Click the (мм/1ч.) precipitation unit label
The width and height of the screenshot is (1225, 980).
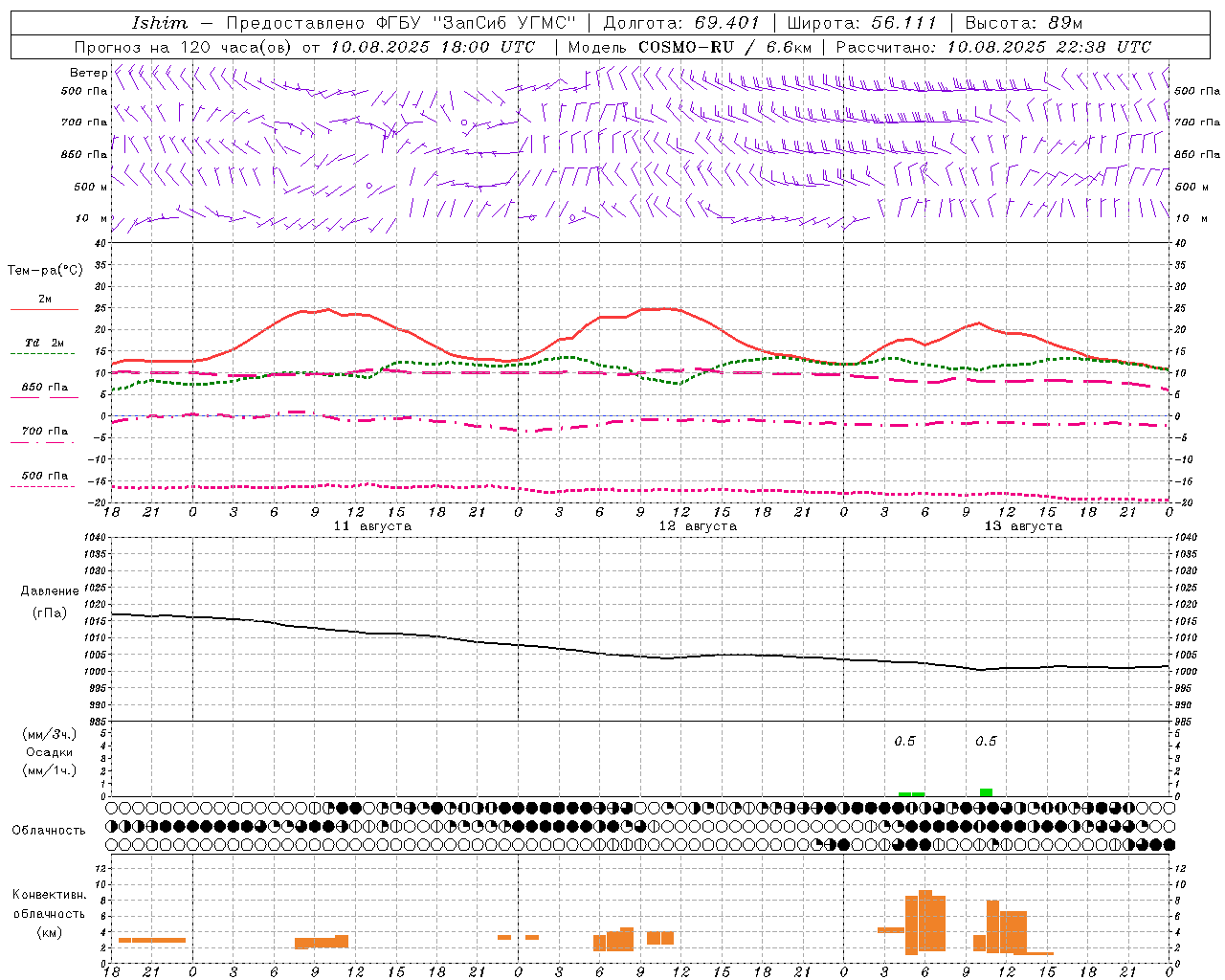50,770
